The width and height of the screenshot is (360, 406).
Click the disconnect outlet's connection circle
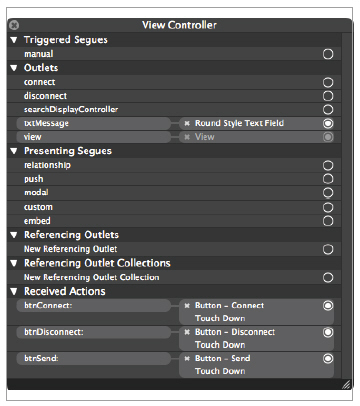pos(328,96)
